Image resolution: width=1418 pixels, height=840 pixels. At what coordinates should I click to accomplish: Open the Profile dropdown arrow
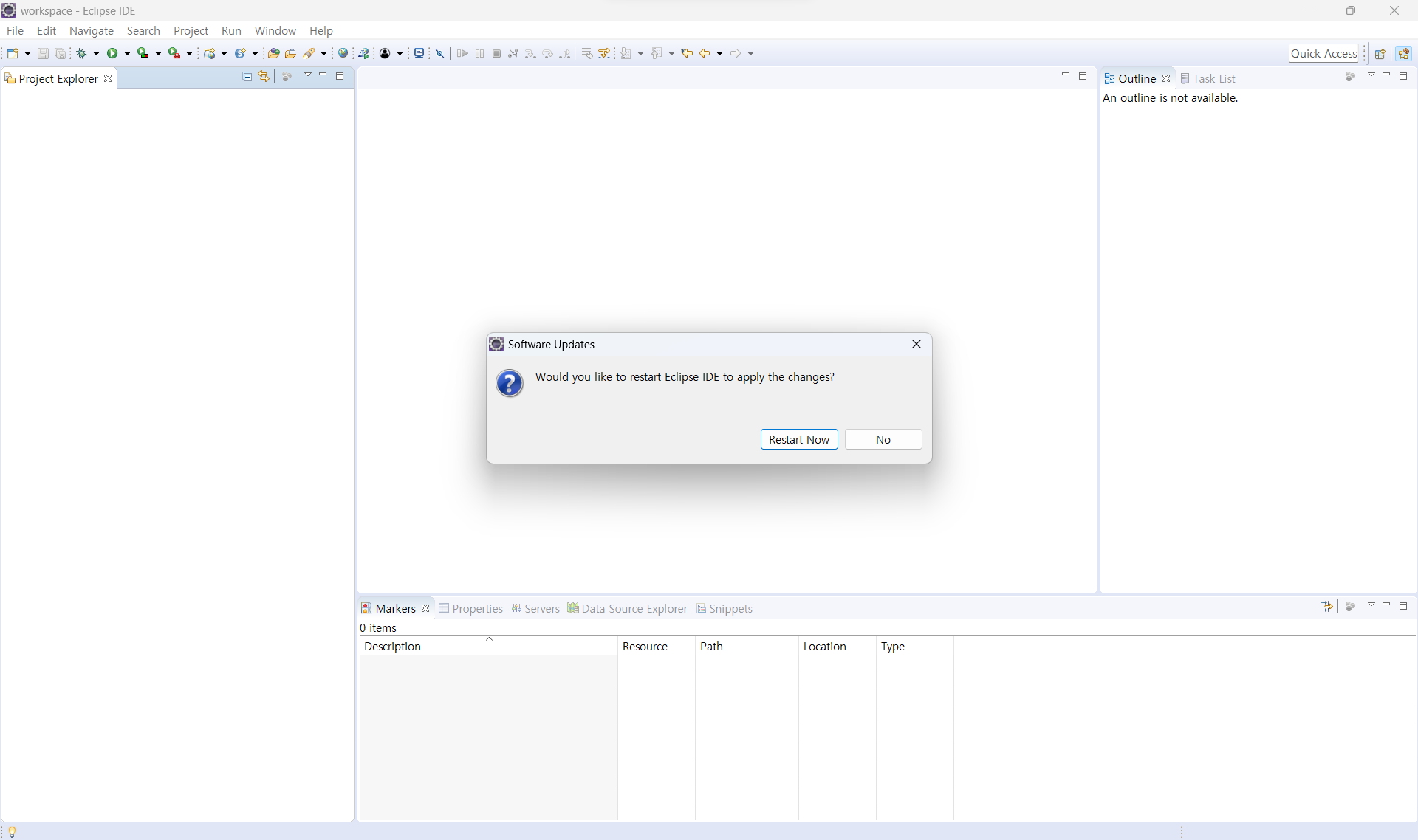tap(400, 53)
